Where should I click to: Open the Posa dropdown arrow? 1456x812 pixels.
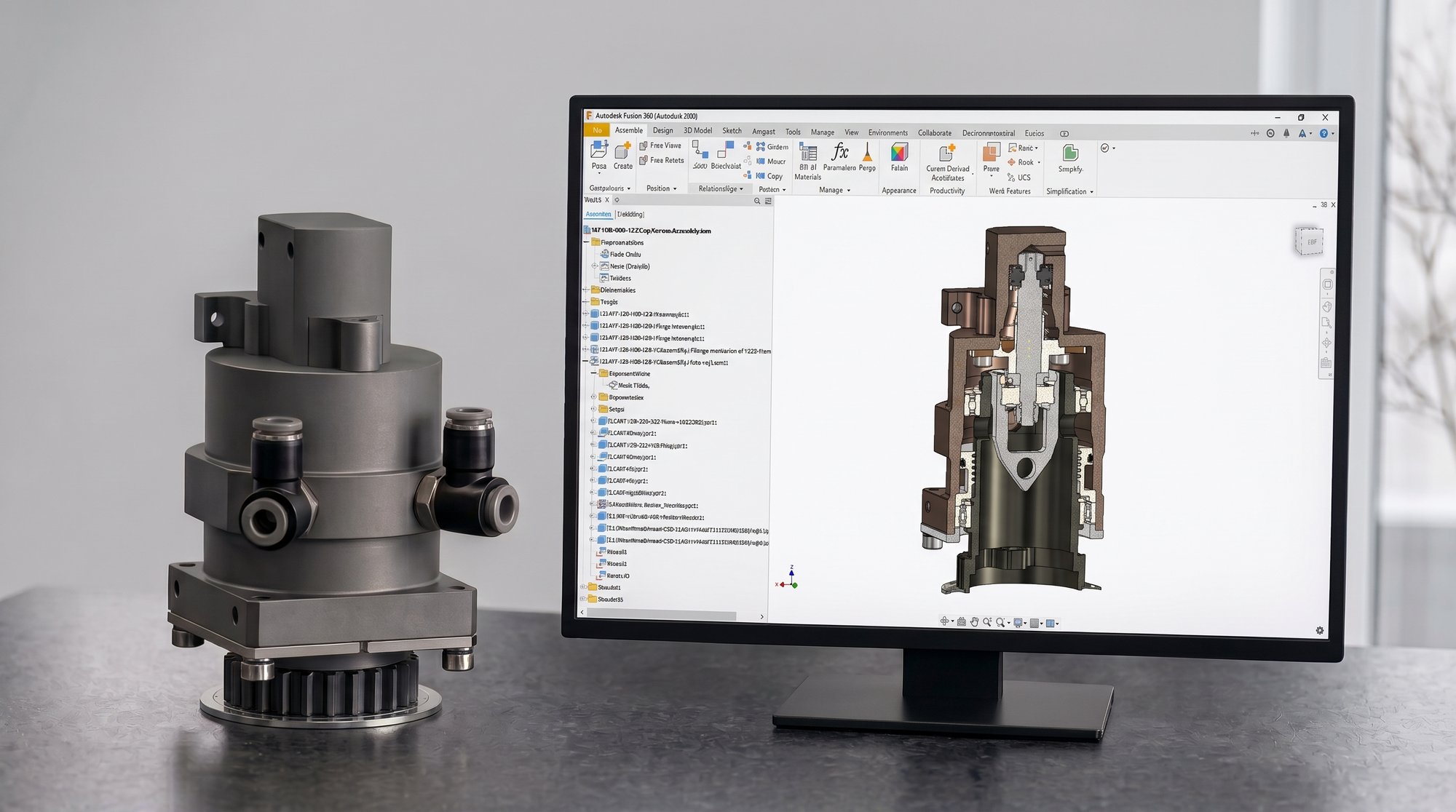(x=599, y=175)
